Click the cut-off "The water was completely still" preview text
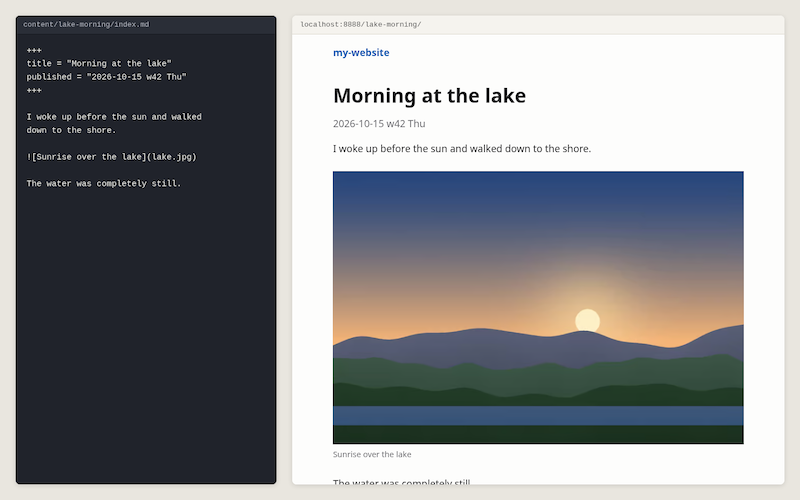The image size is (800, 500). [x=402, y=481]
